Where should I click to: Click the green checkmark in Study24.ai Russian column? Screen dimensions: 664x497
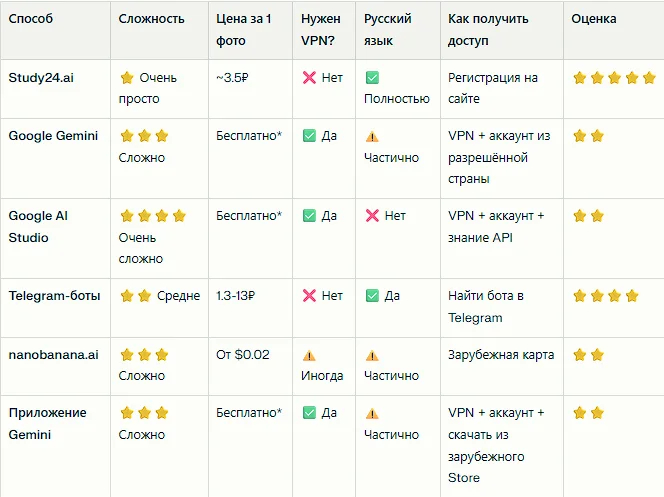coord(372,77)
